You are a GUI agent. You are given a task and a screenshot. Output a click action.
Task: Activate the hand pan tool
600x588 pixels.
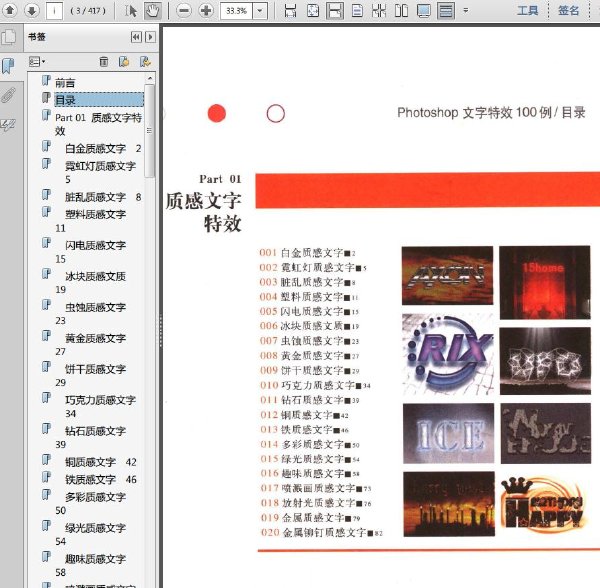point(152,11)
